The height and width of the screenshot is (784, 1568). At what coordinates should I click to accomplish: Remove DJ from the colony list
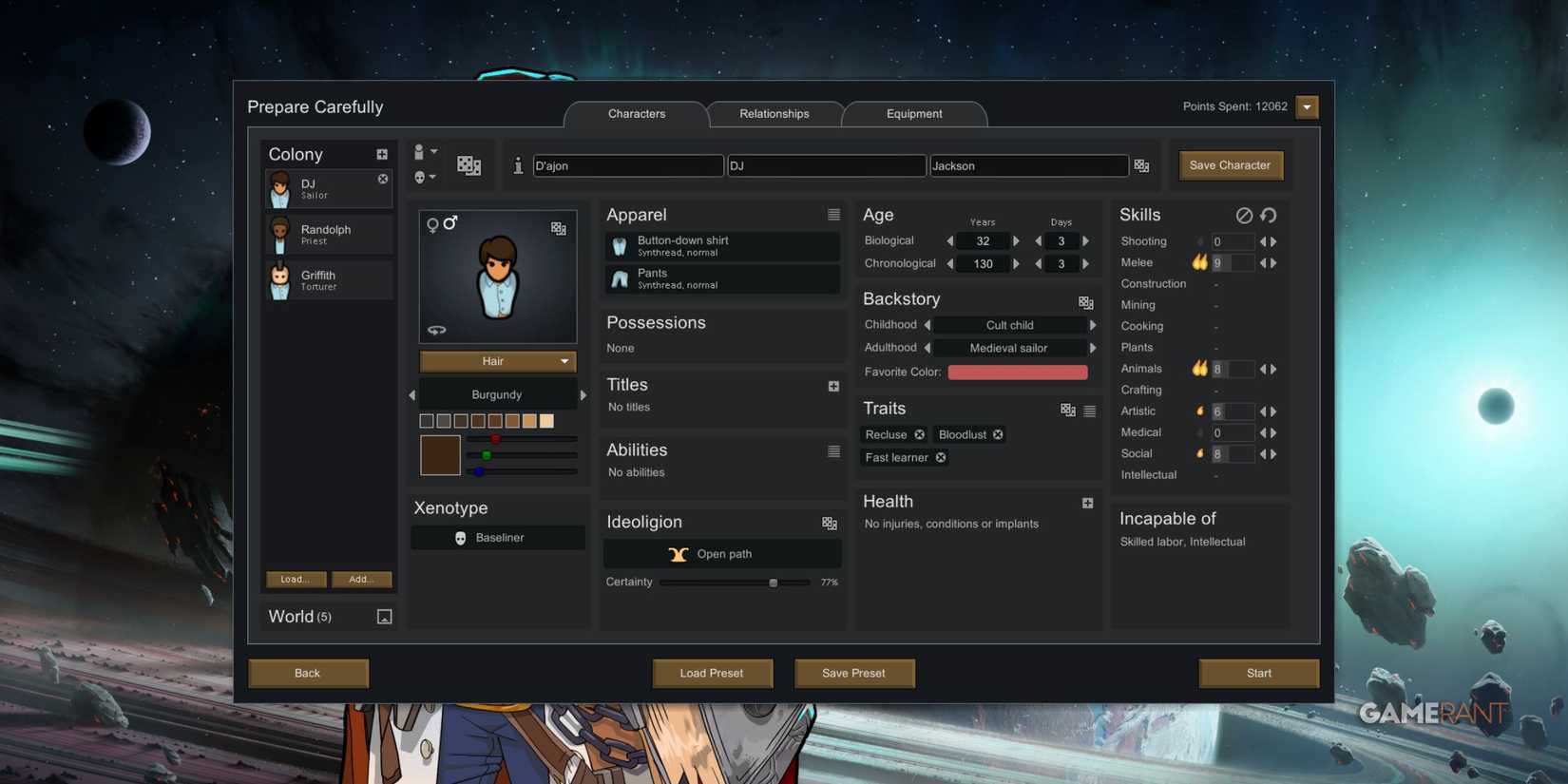(382, 179)
